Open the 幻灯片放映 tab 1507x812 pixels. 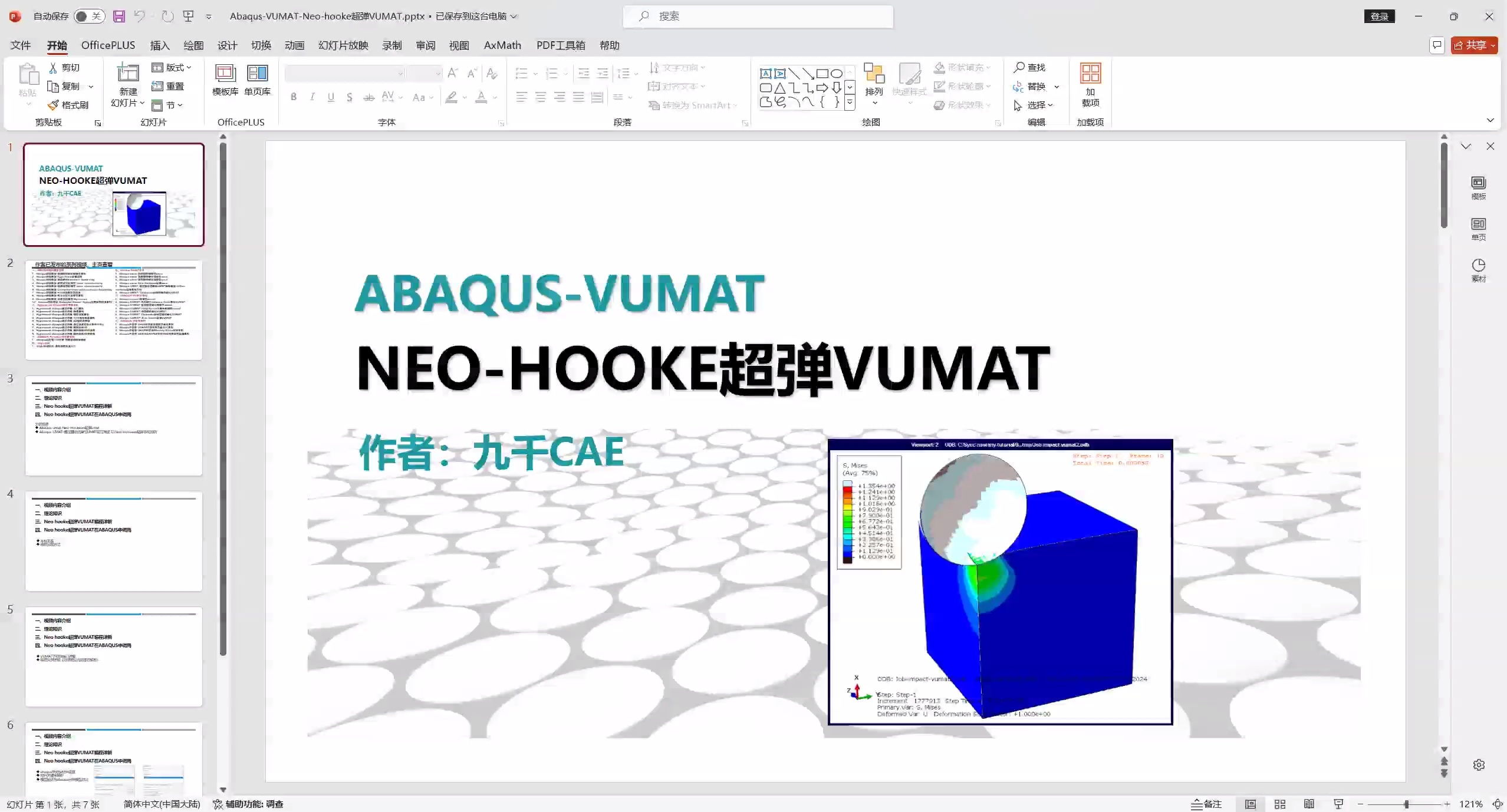343,45
